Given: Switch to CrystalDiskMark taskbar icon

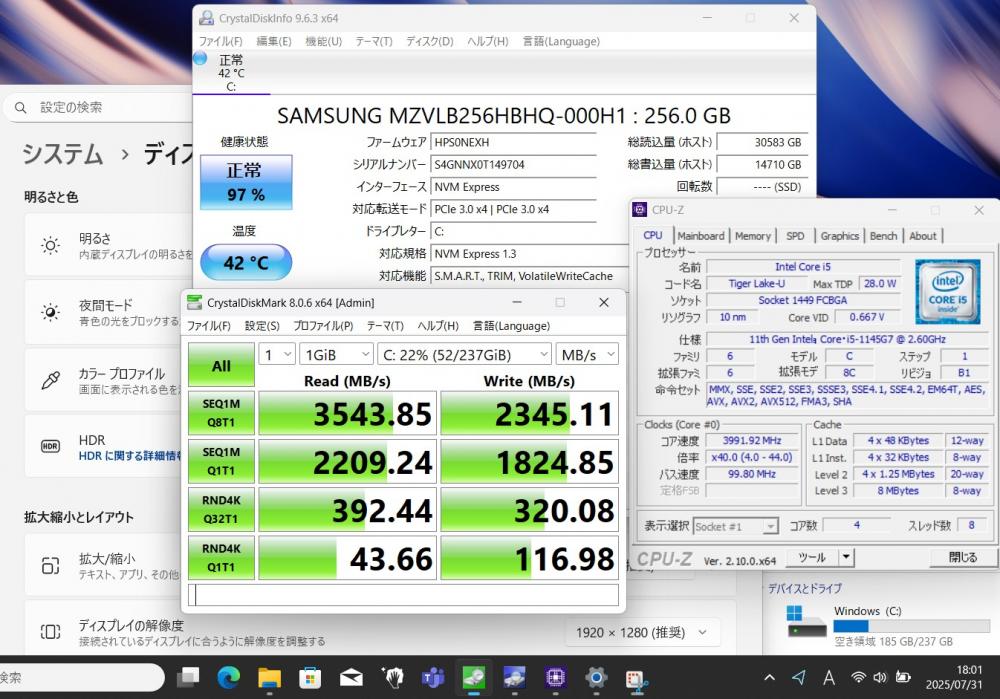Looking at the screenshot, I should tap(474, 677).
